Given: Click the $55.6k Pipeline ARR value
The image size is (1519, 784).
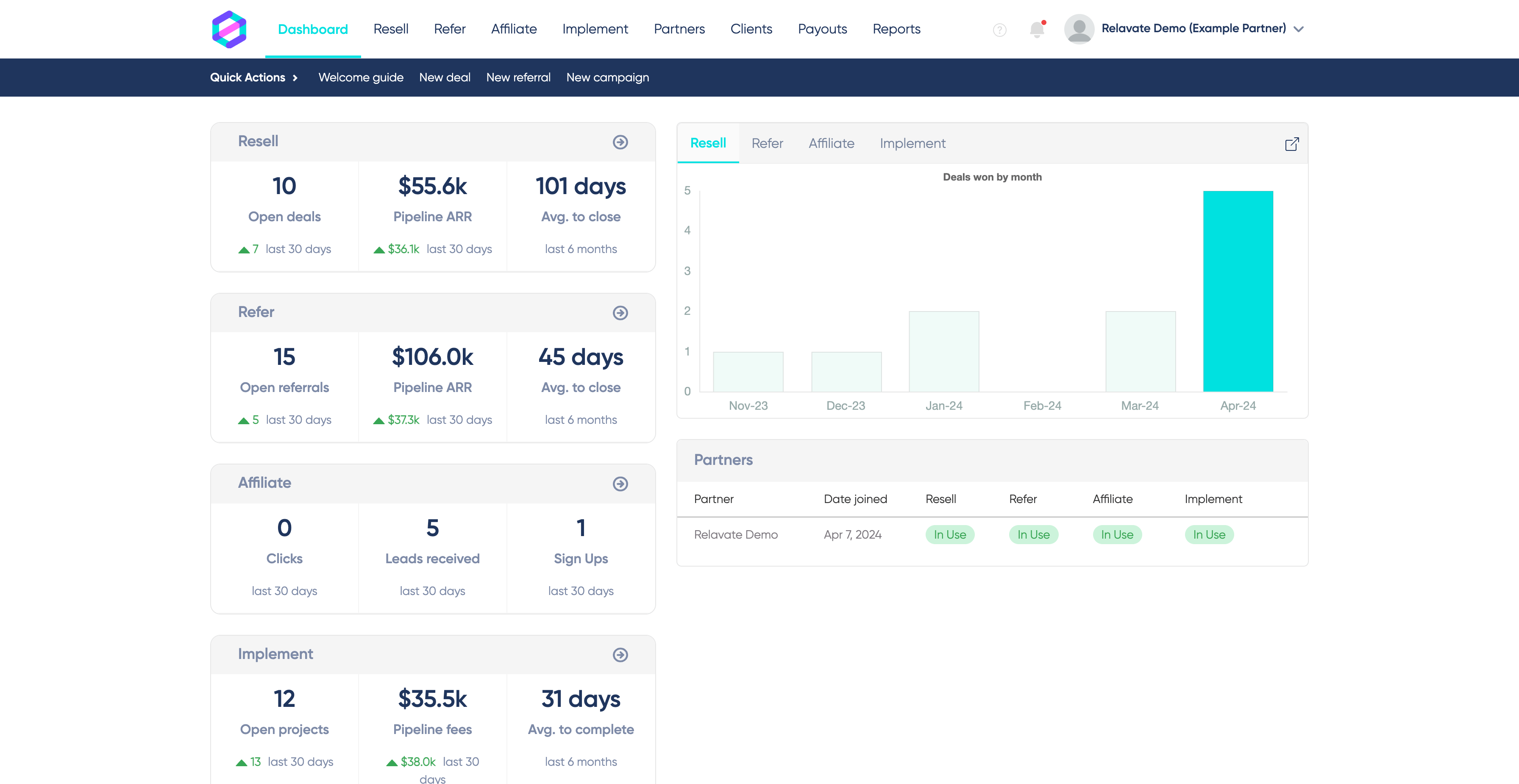Looking at the screenshot, I should pos(432,186).
